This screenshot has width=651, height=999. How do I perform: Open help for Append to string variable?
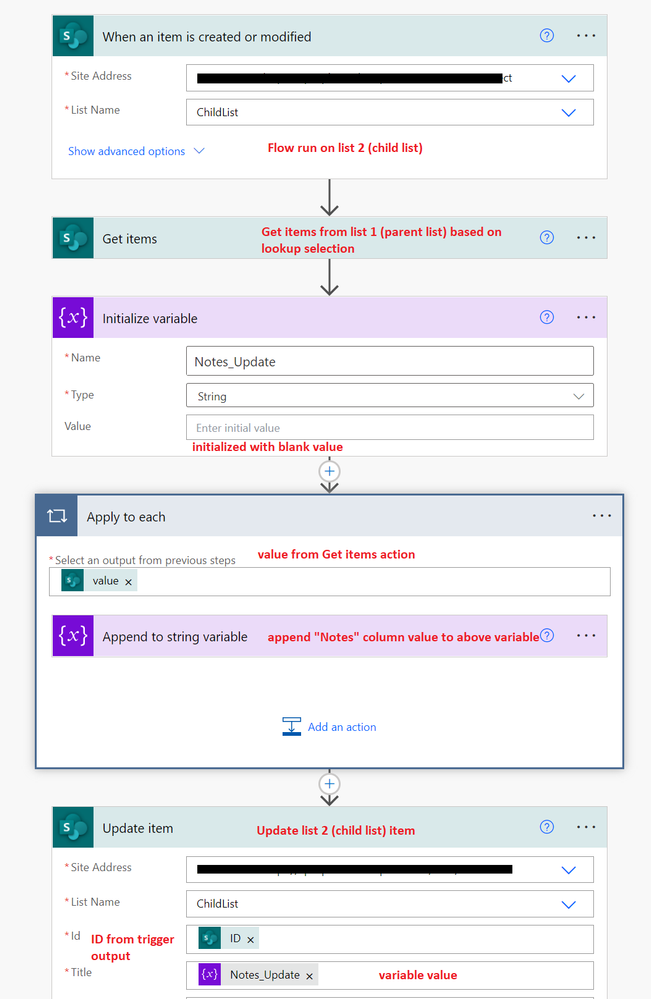click(x=547, y=635)
